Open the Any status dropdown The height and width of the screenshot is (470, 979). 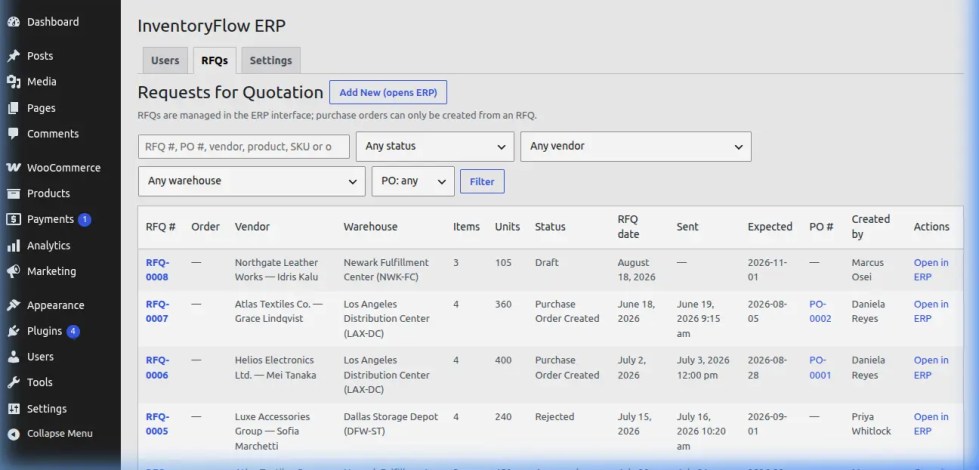click(435, 146)
